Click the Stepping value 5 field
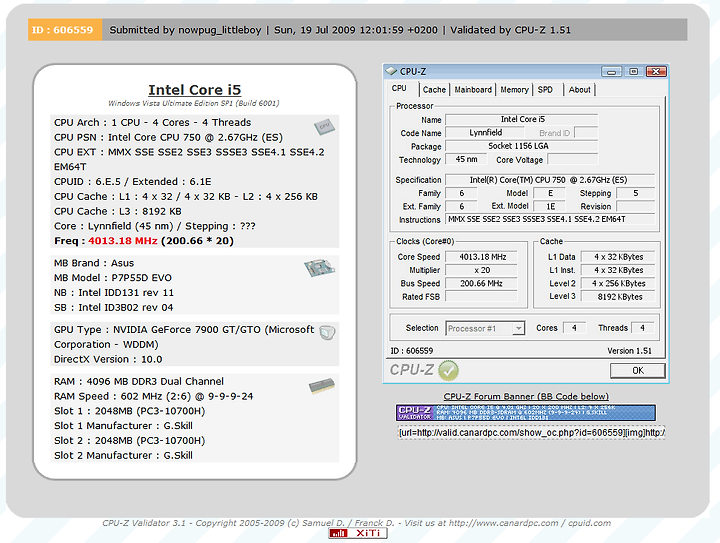This screenshot has width=720, height=543. pyautogui.click(x=636, y=193)
